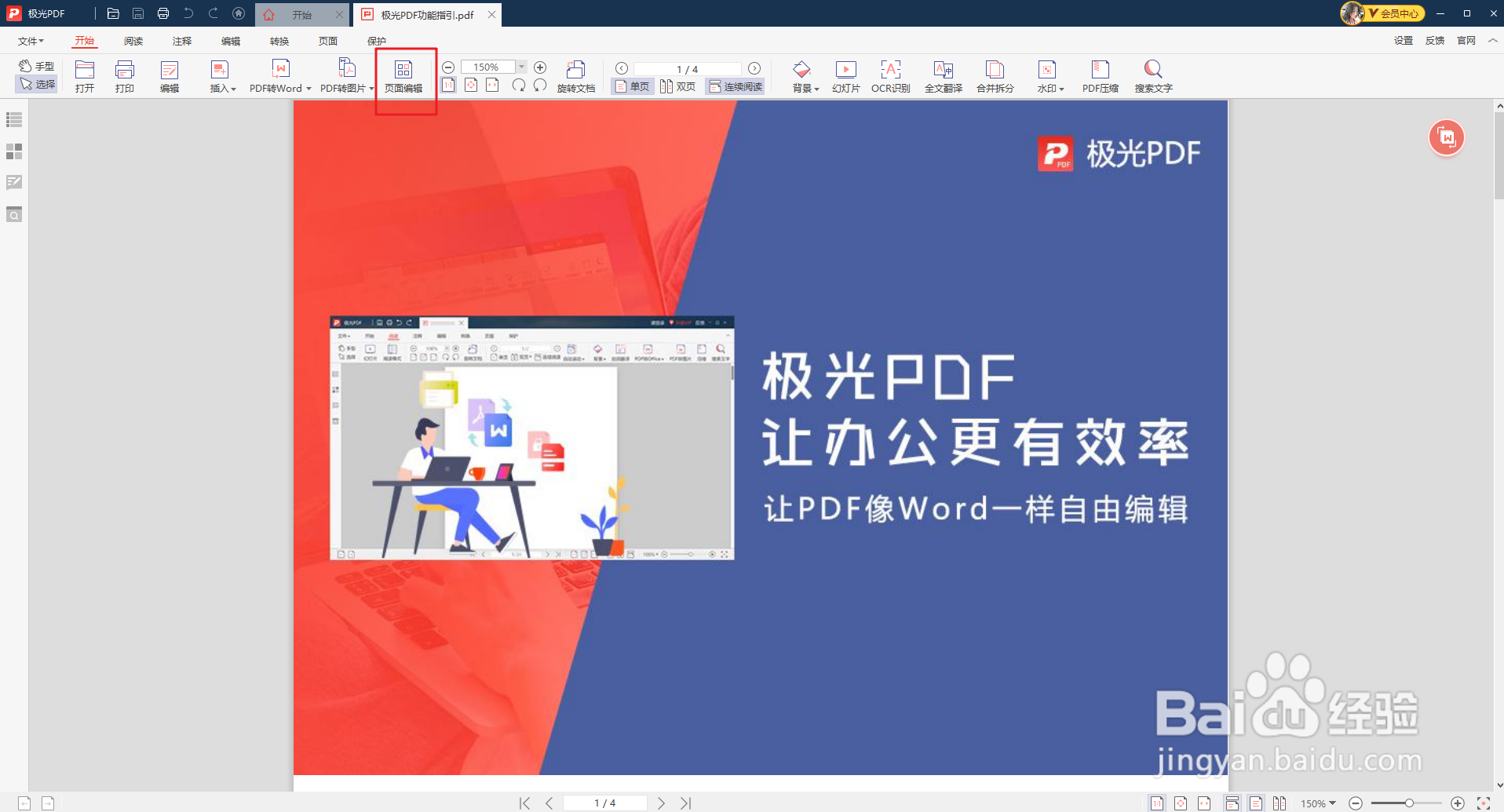Viewport: 1504px width, 812px height.
Task: Collapse the ribbon with top-right chevron
Action: (x=1493, y=40)
